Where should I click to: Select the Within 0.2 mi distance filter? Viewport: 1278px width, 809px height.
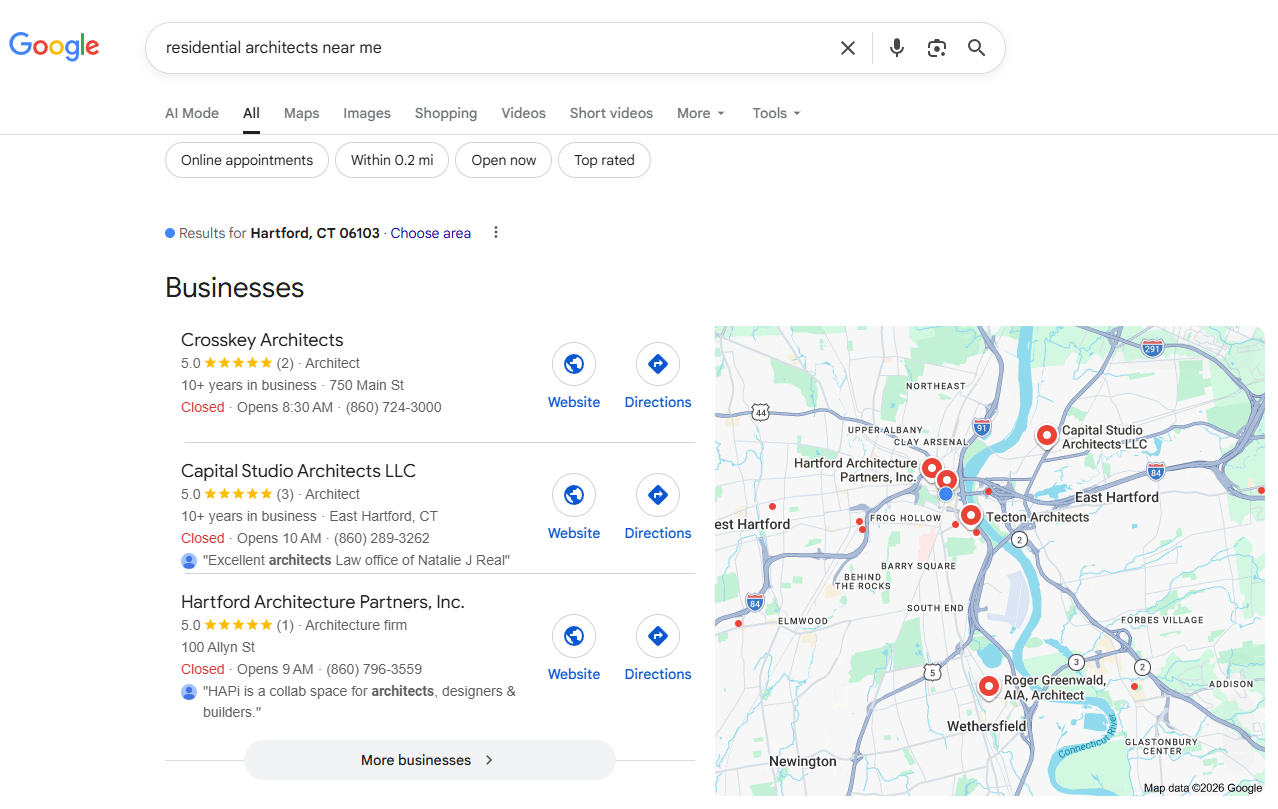click(x=392, y=160)
